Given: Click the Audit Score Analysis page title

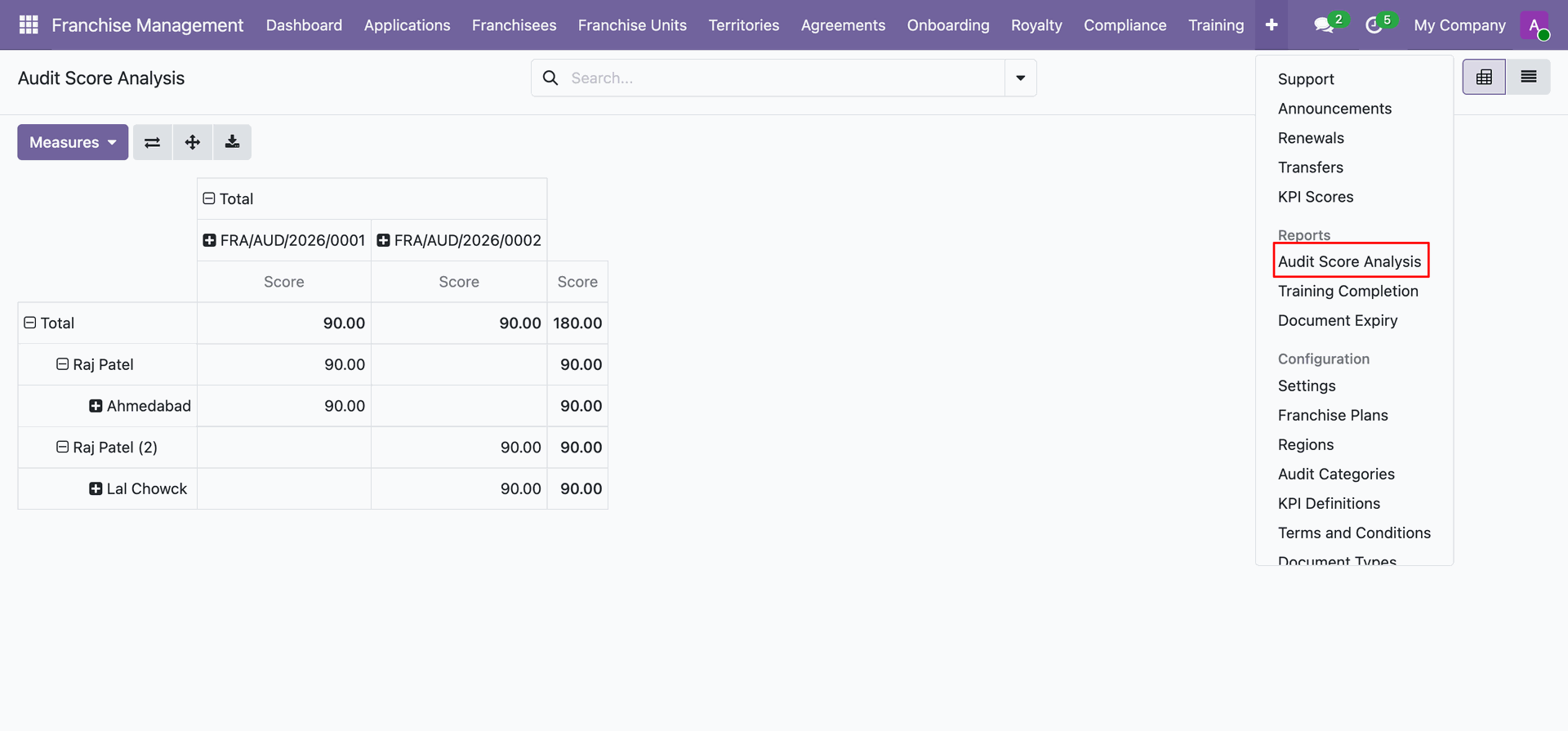Looking at the screenshot, I should [x=101, y=78].
